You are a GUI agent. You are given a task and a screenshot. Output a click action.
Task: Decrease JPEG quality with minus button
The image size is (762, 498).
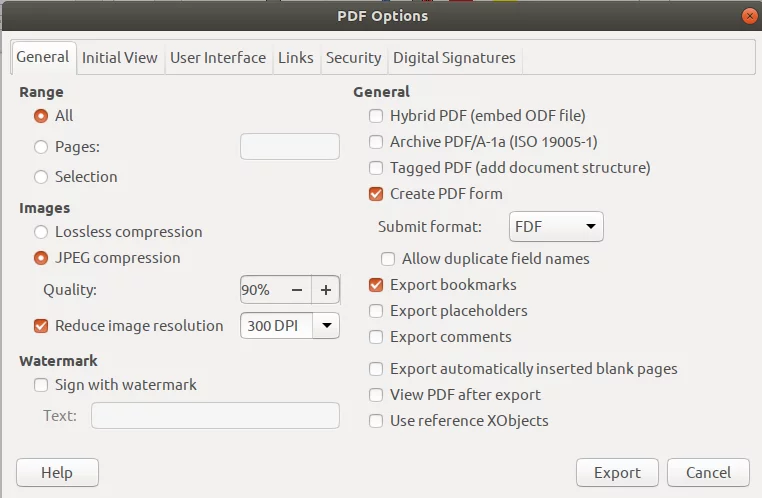pyautogui.click(x=297, y=290)
